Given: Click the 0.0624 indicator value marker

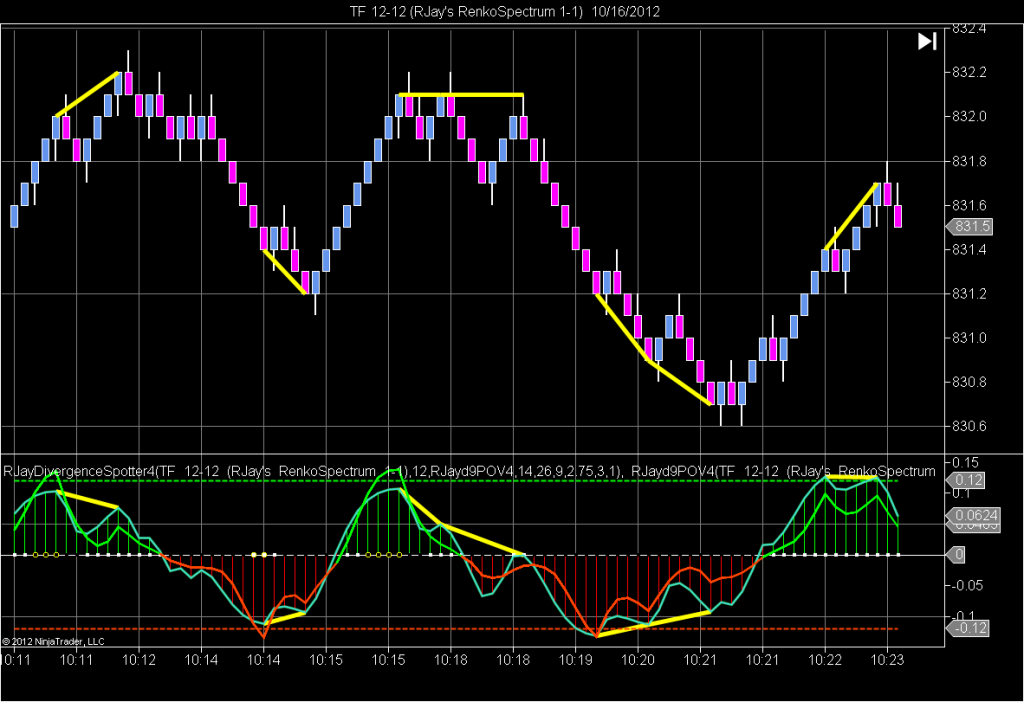Looking at the screenshot, I should (972, 516).
